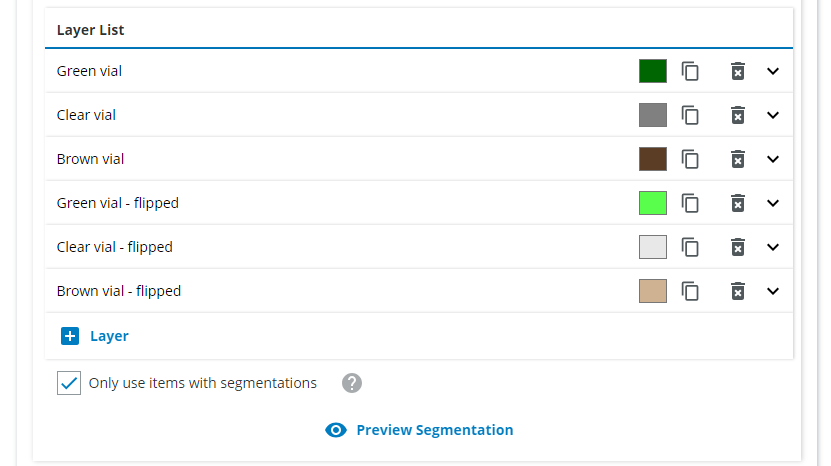The image size is (831, 466).
Task: Add a new Layer
Action: tap(96, 336)
